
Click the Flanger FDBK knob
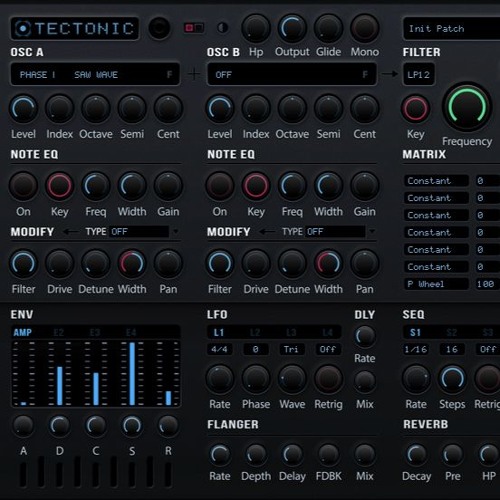pos(328,454)
